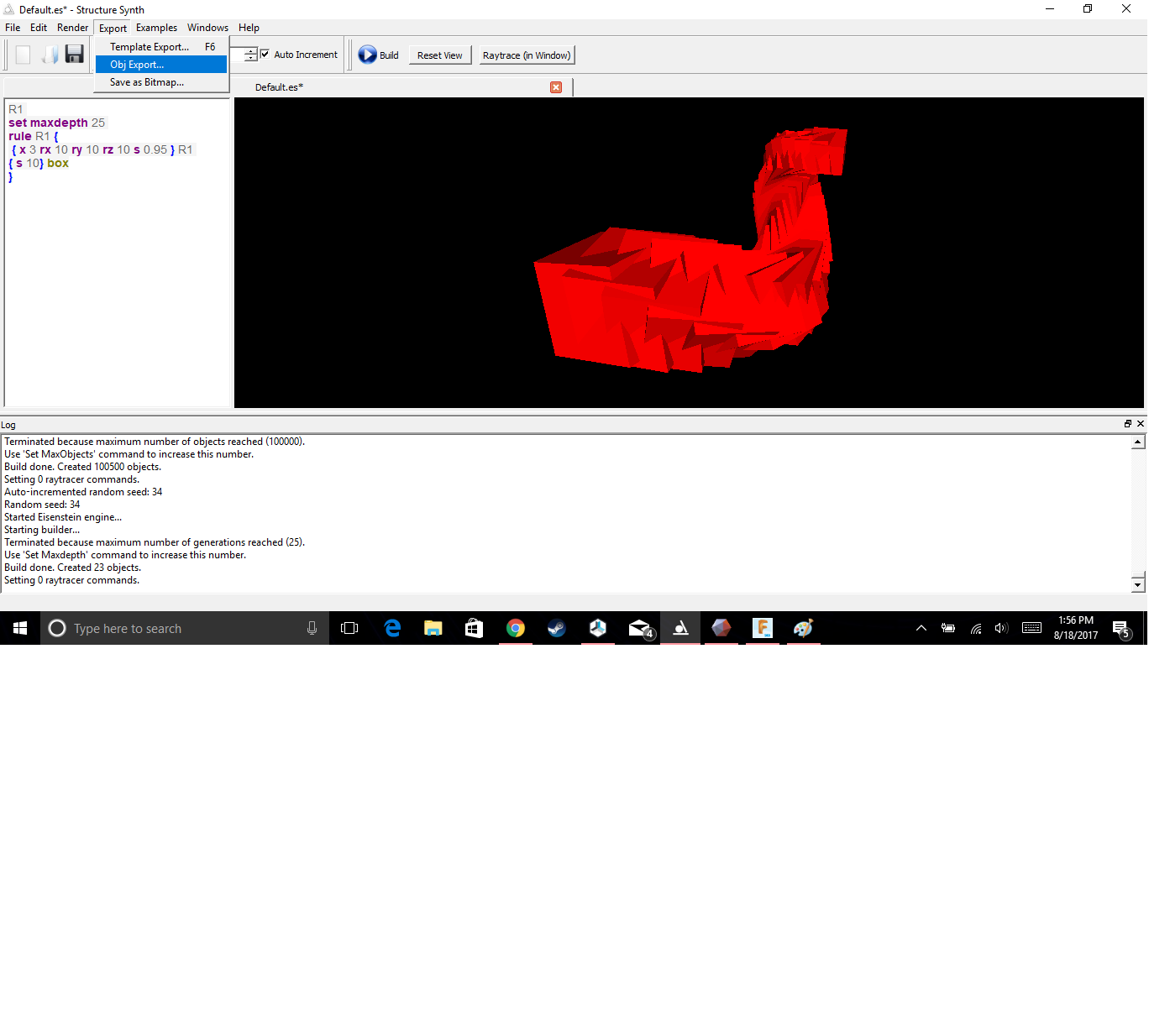Open the Render menu
This screenshot has width=1149, height=1036.
(x=72, y=28)
